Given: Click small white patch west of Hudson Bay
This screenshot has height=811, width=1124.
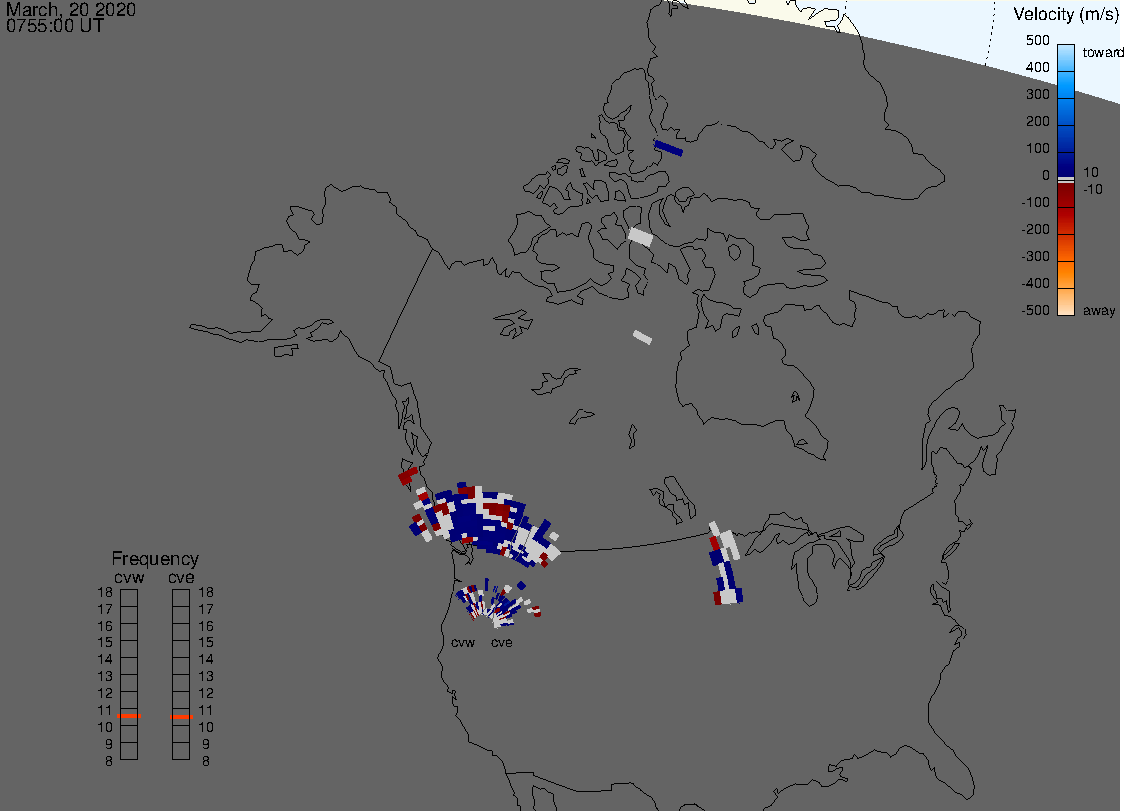Looking at the screenshot, I should pos(642,337).
